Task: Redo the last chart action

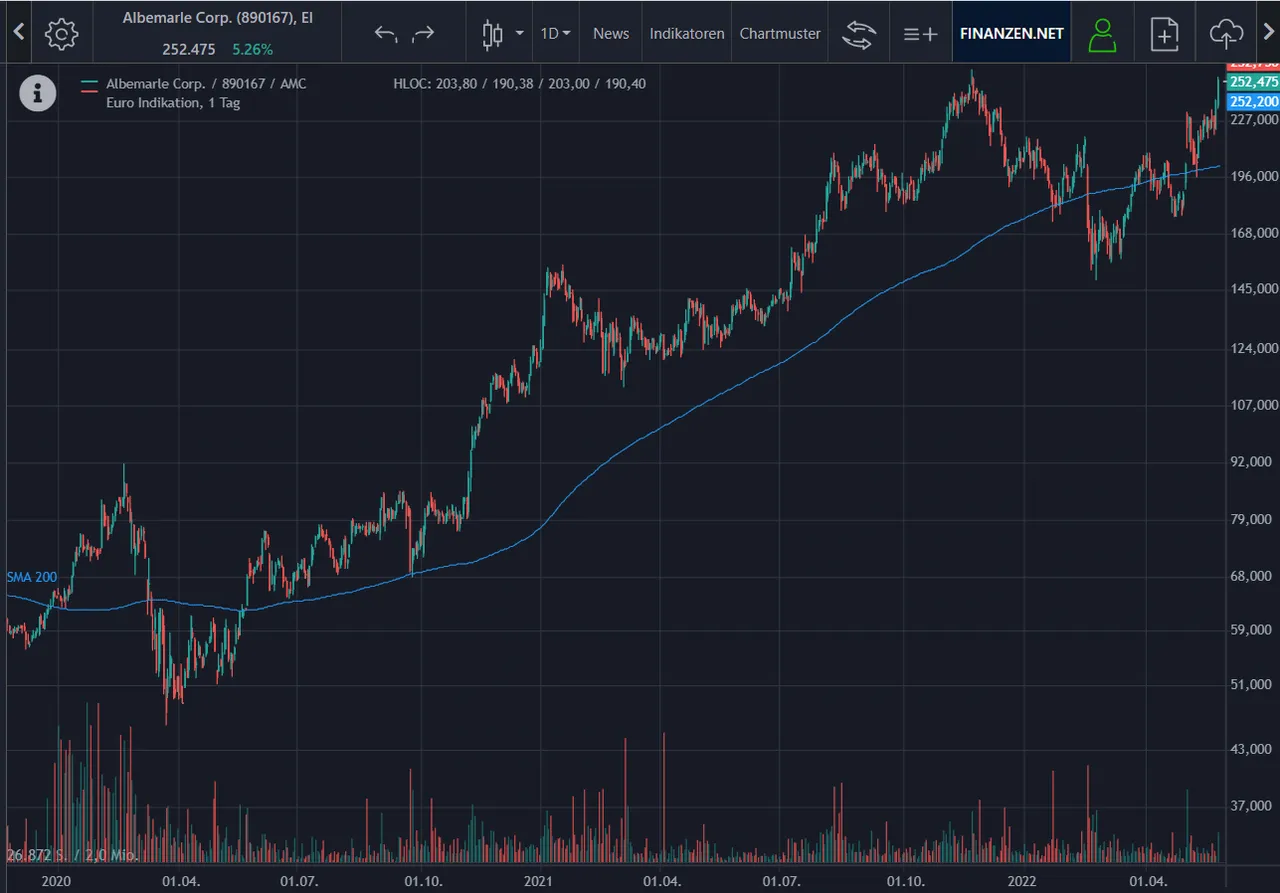Action: pyautogui.click(x=424, y=33)
